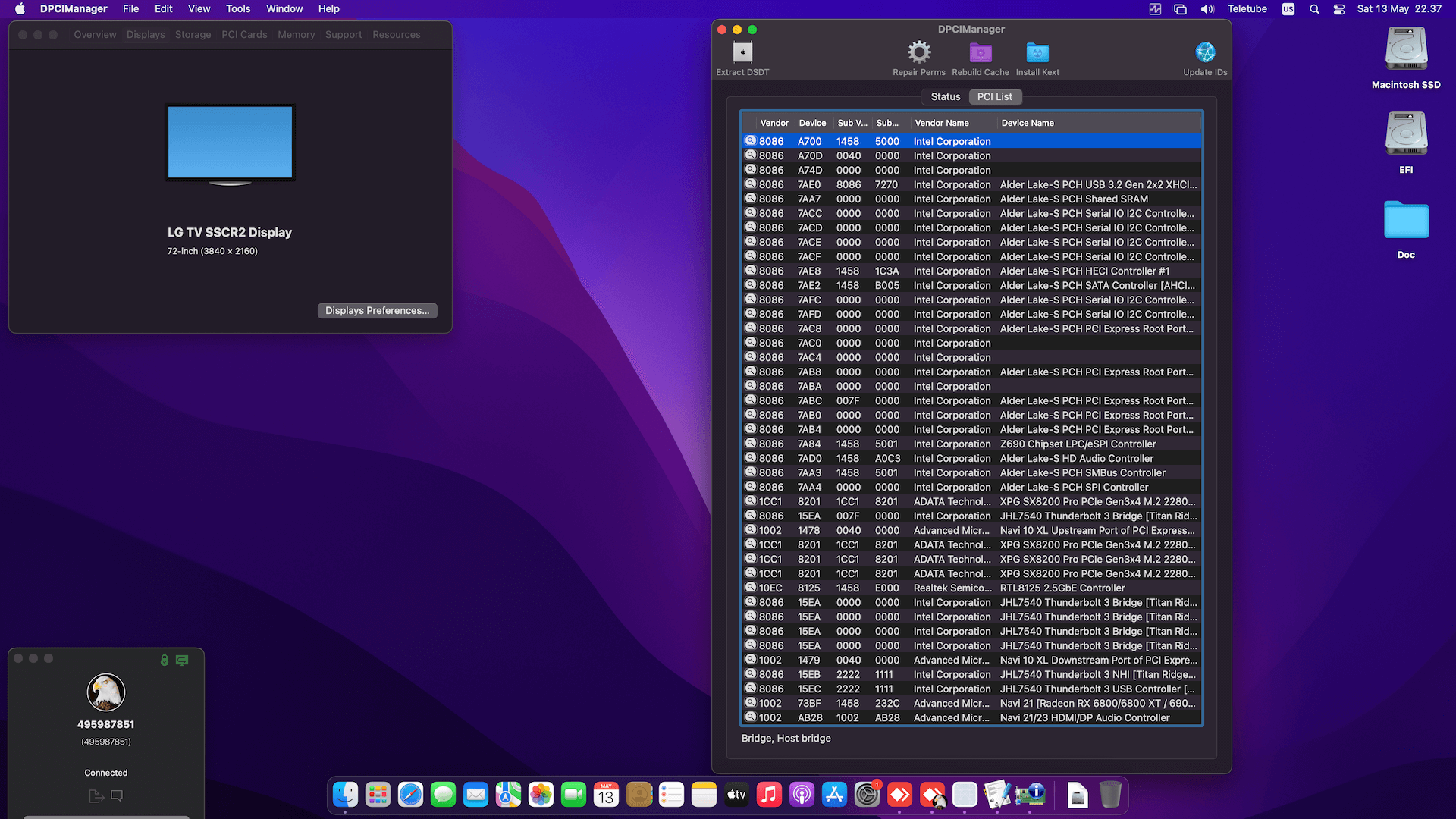Switch to the Status tab
The image size is (1456, 819).
tap(946, 96)
